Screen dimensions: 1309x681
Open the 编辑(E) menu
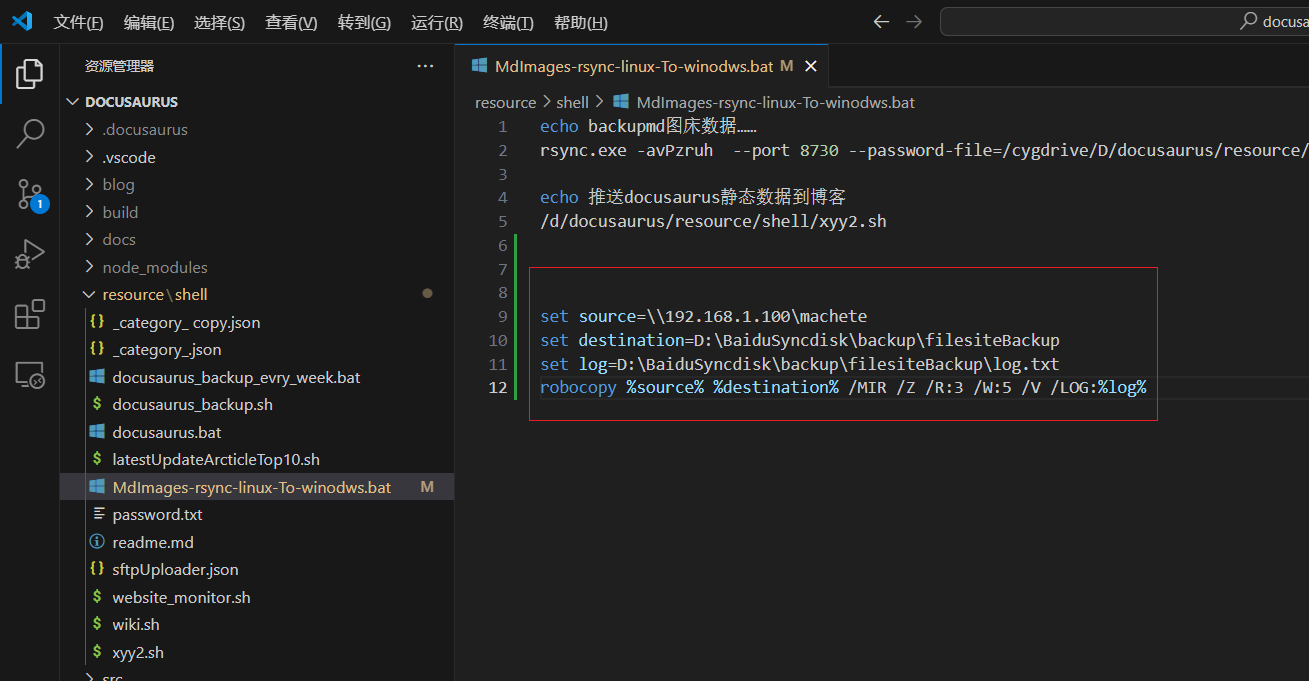(x=149, y=22)
